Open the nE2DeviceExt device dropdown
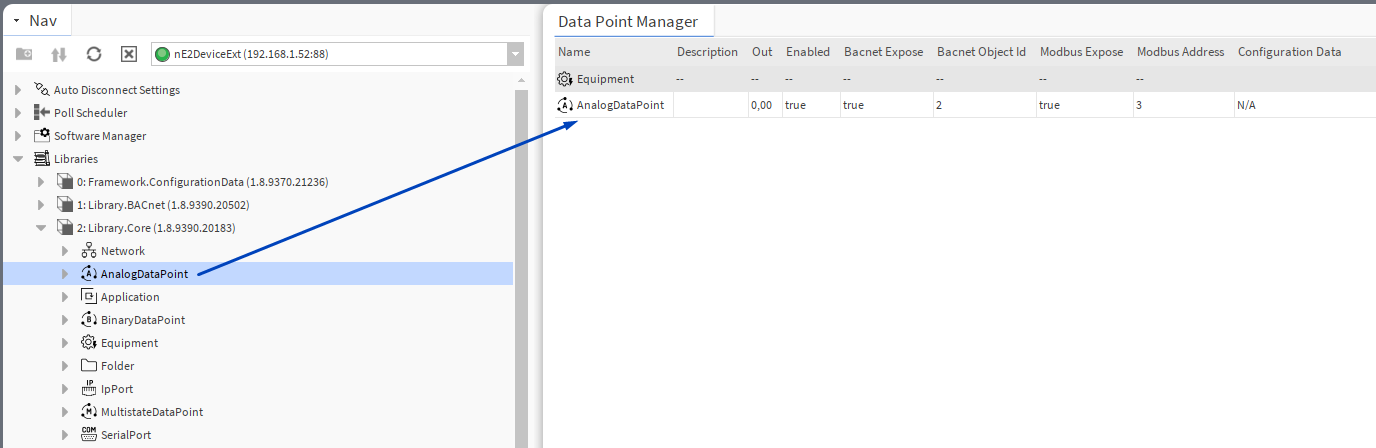Screen dimensions: 1376x448 tap(515, 54)
